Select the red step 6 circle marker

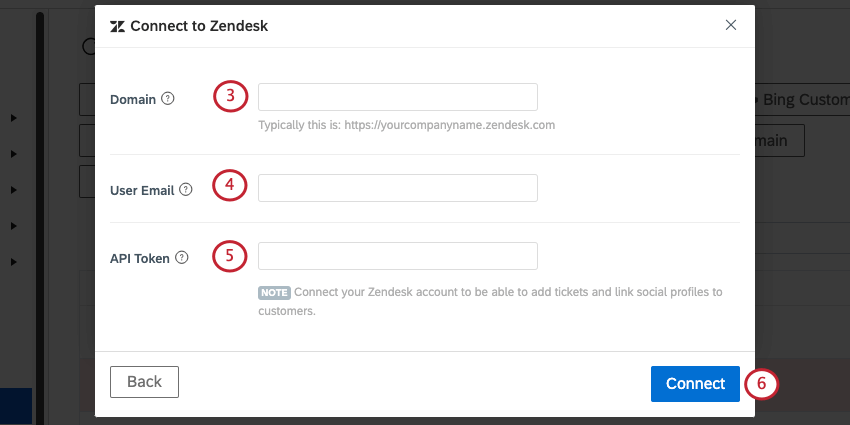(x=761, y=384)
